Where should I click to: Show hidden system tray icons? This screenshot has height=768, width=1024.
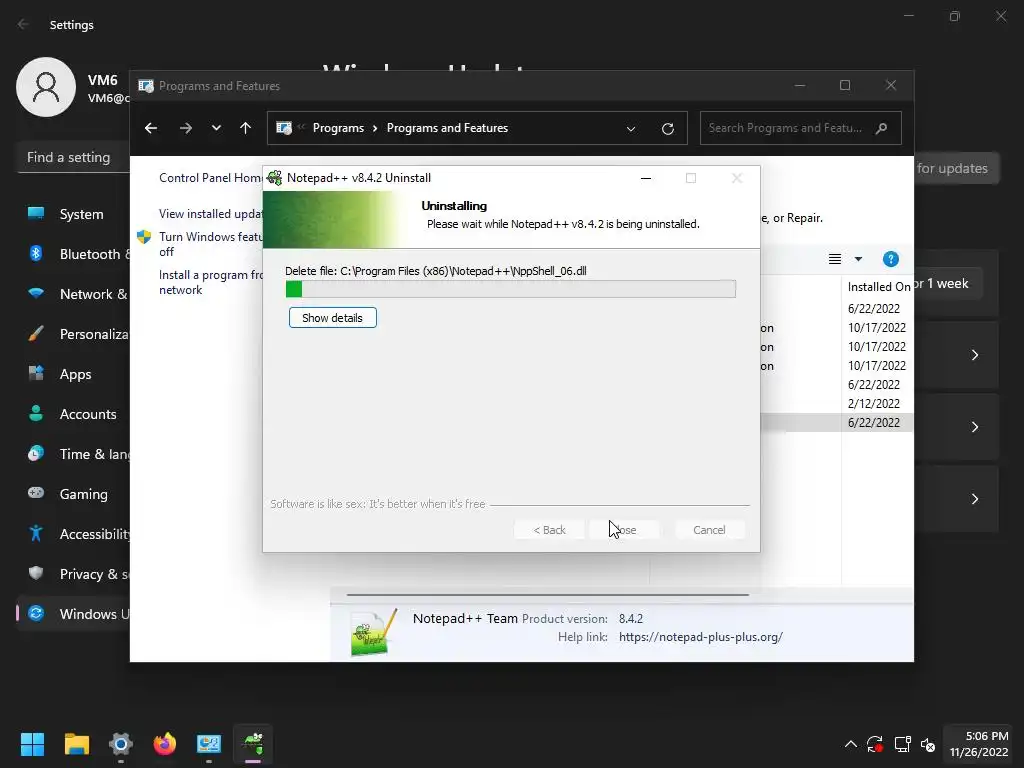click(x=851, y=744)
